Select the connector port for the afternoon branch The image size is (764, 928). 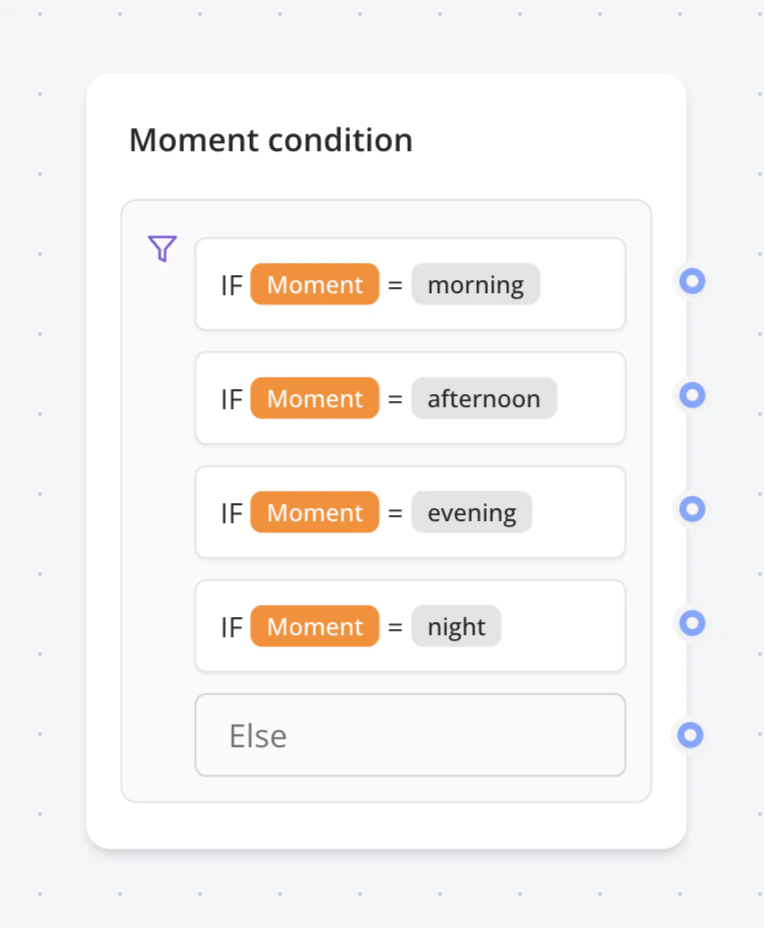pos(691,395)
